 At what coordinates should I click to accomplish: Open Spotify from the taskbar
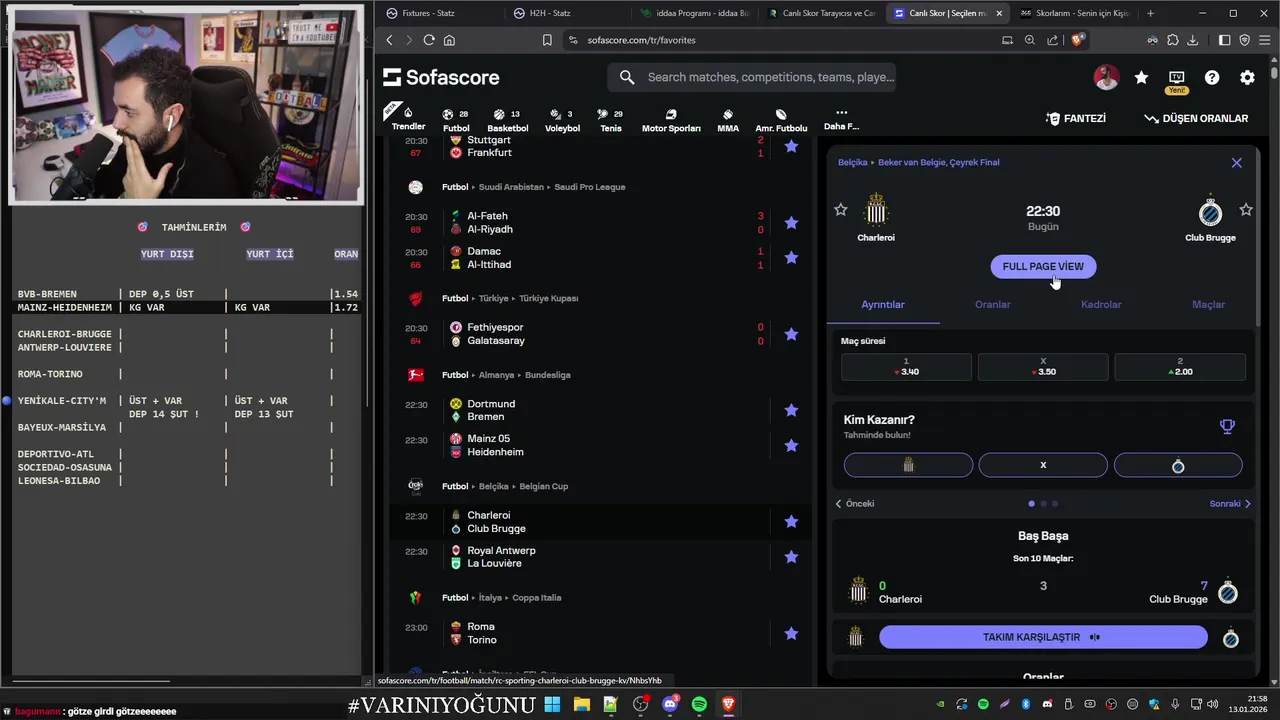(x=699, y=704)
